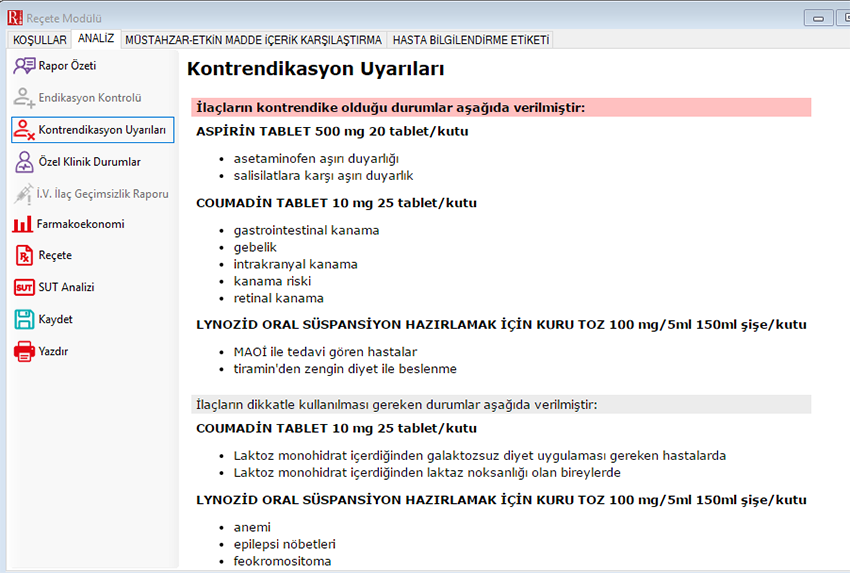
Task: Click İ.V. İlaç Geçimsizlik Raporu item
Action: point(101,194)
